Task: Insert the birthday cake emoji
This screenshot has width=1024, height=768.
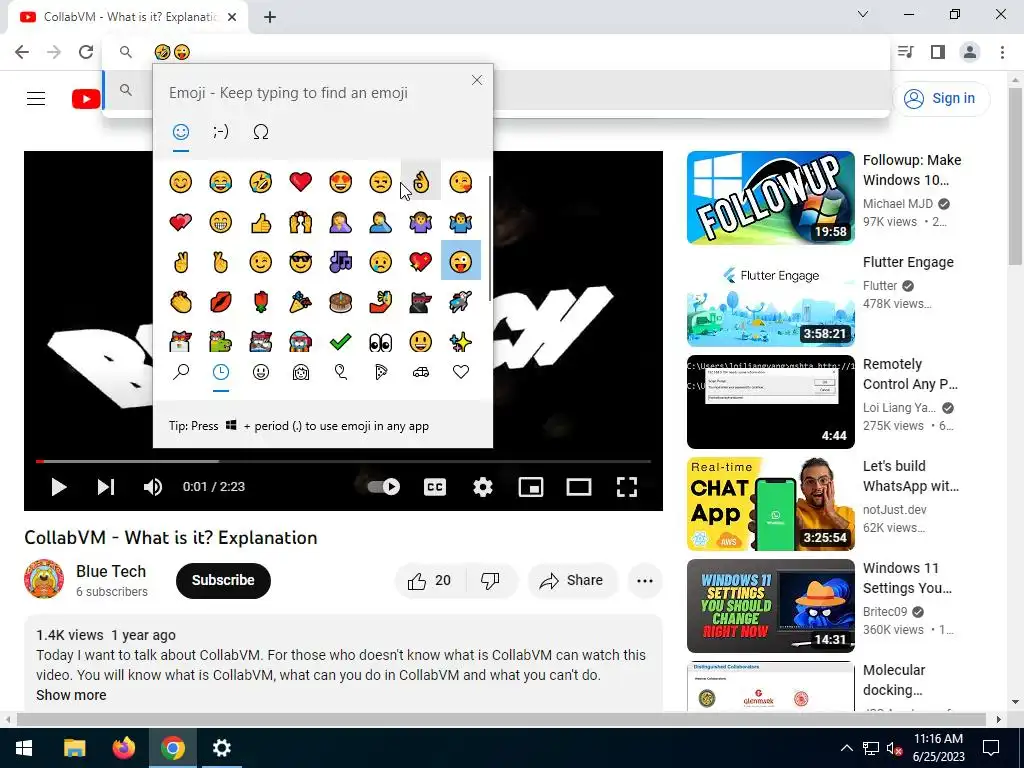Action: (341, 302)
